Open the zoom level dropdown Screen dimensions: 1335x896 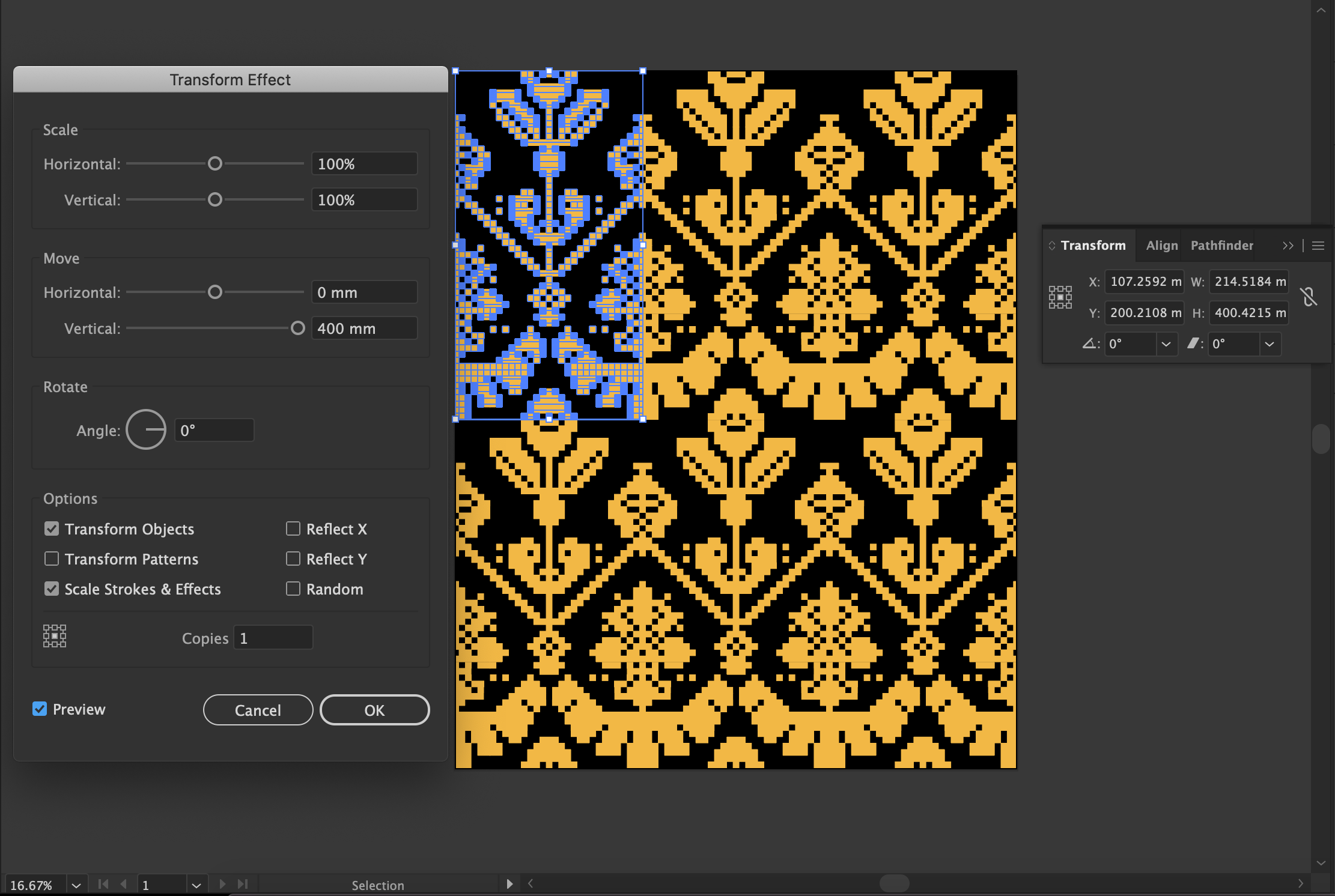tap(76, 885)
